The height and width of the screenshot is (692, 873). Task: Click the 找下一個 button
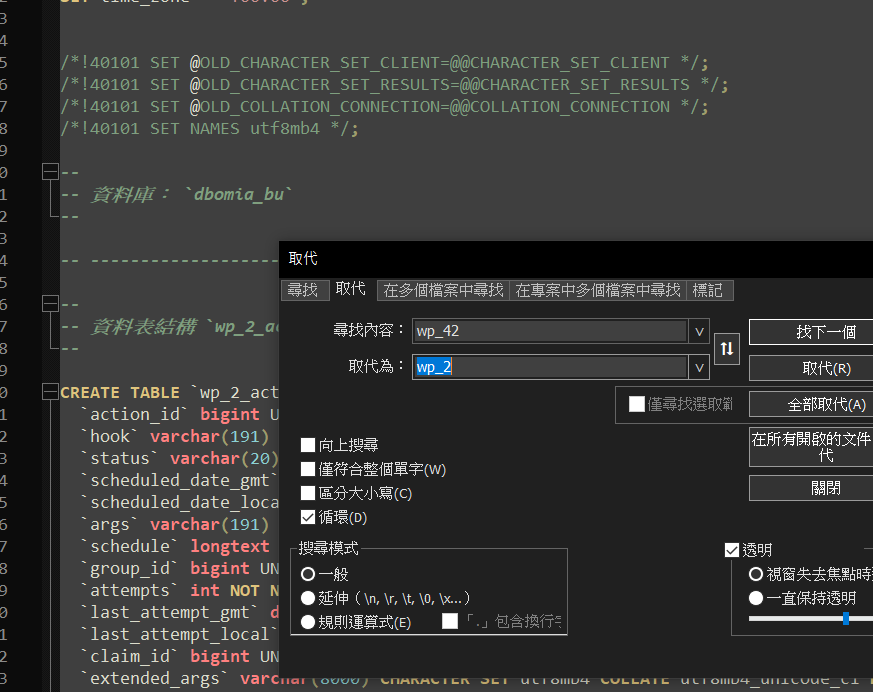(x=811, y=332)
